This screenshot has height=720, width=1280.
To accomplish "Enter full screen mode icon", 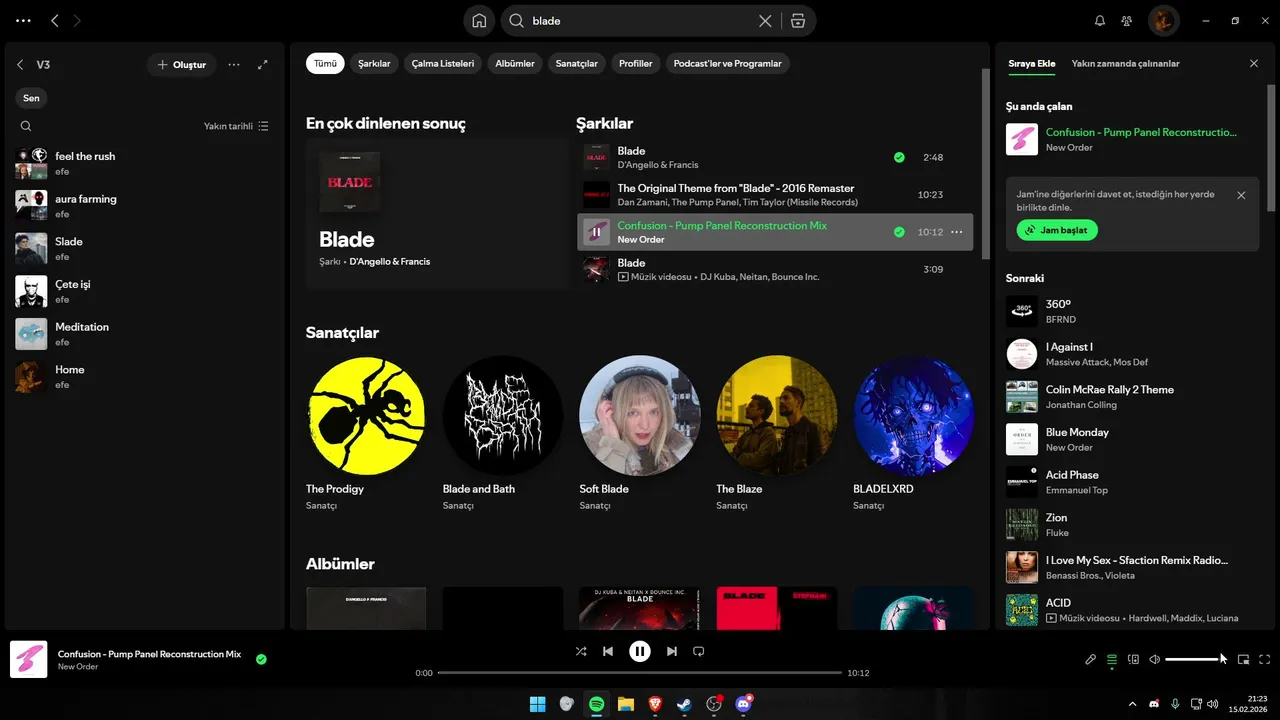I will tap(1265, 659).
